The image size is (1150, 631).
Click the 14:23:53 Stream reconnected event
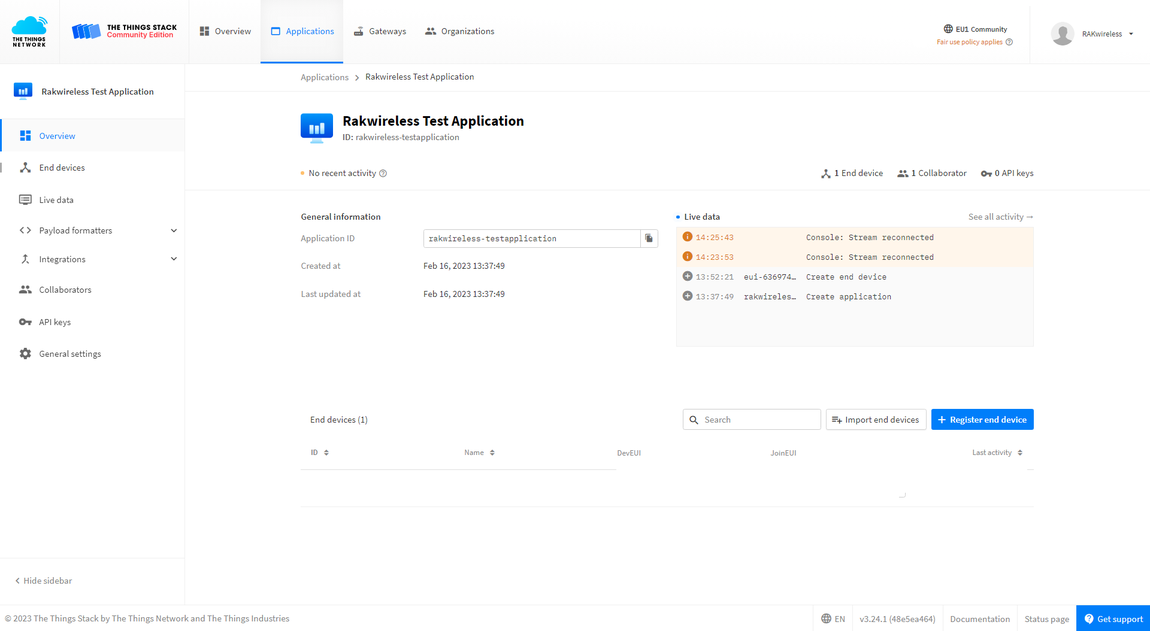point(854,257)
